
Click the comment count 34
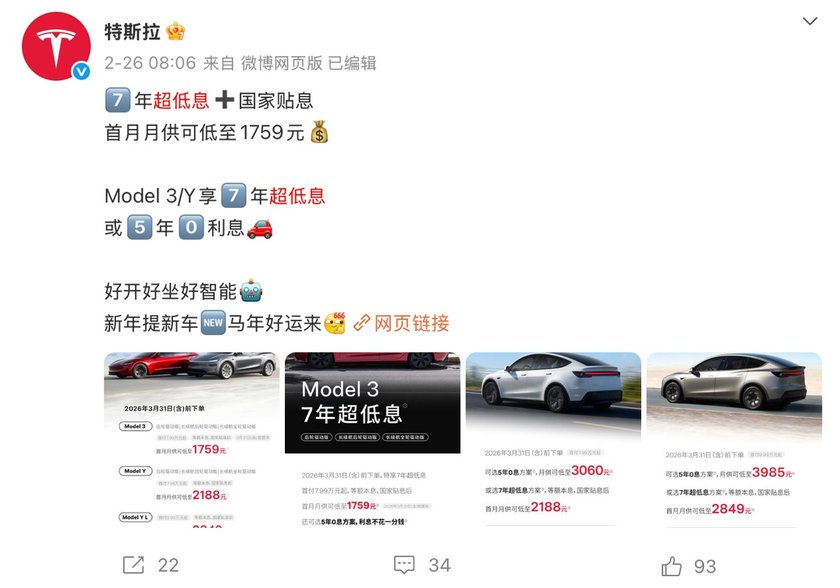click(x=440, y=566)
